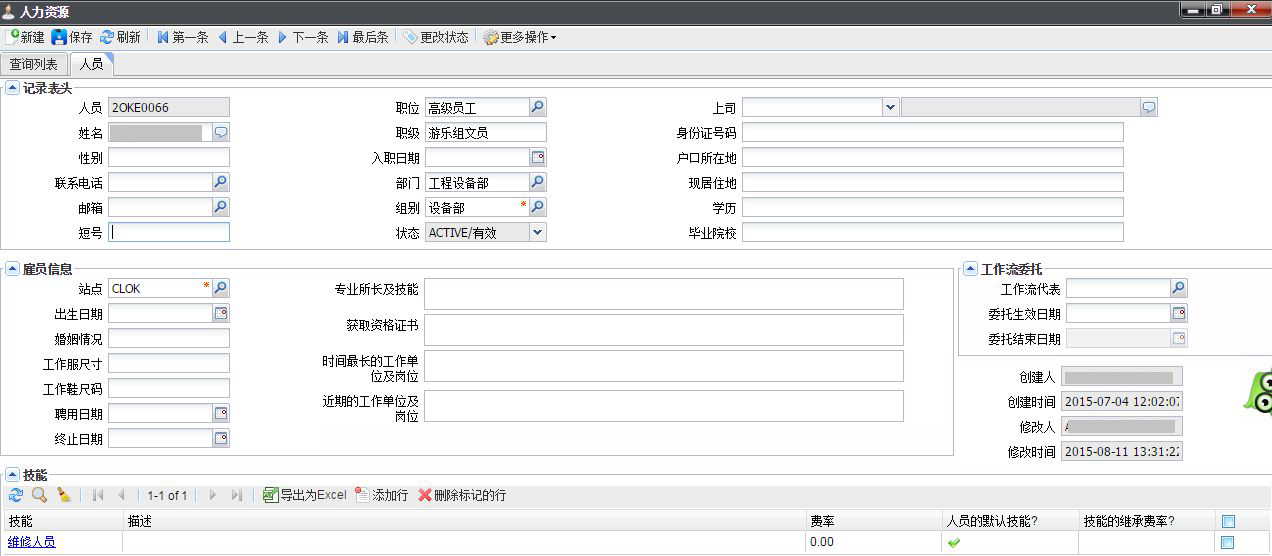
Task: Go to previous page in 技能 table
Action: 121,495
